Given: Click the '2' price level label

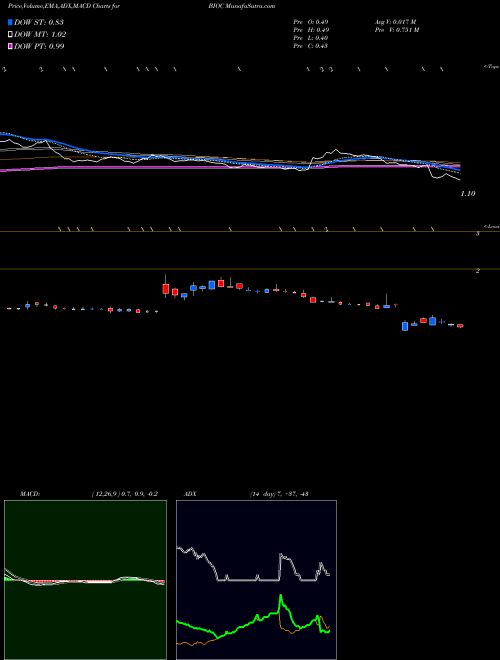Looking at the screenshot, I should click(x=478, y=271).
